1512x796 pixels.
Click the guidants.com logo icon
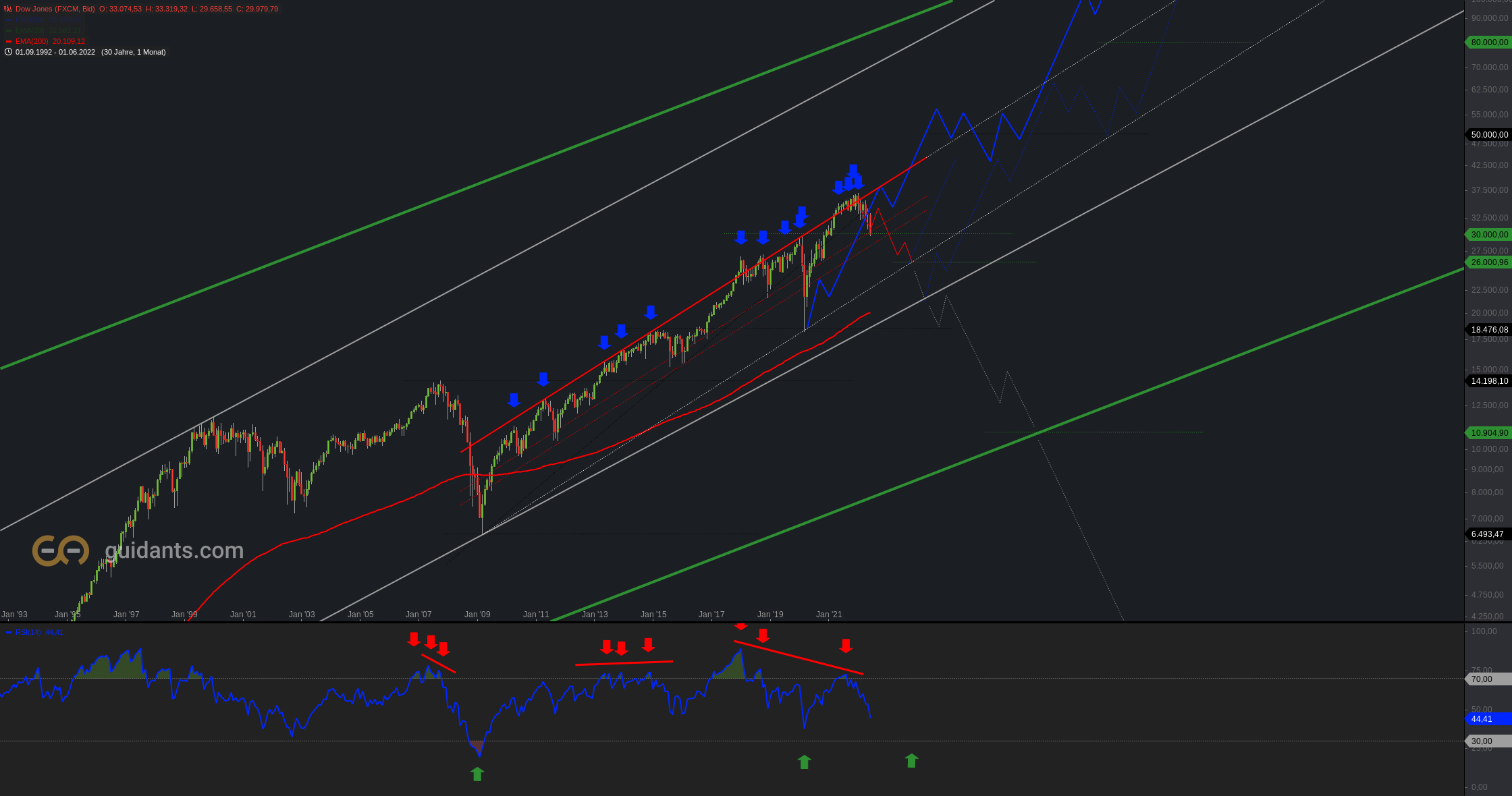coord(60,550)
